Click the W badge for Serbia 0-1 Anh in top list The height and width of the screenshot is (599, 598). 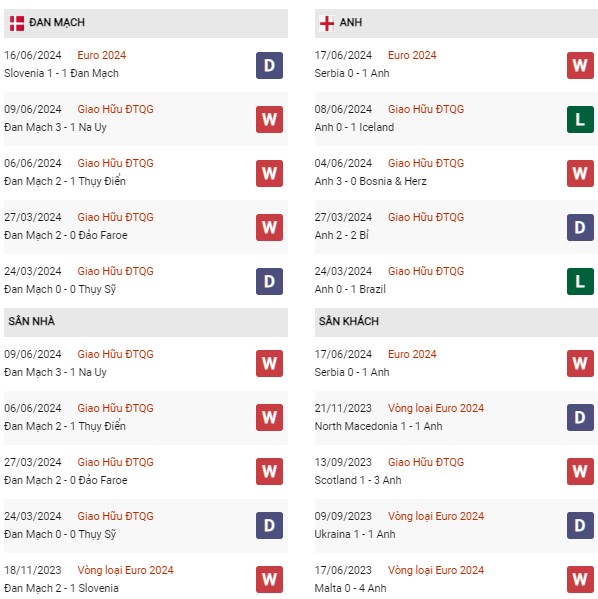[x=580, y=65]
